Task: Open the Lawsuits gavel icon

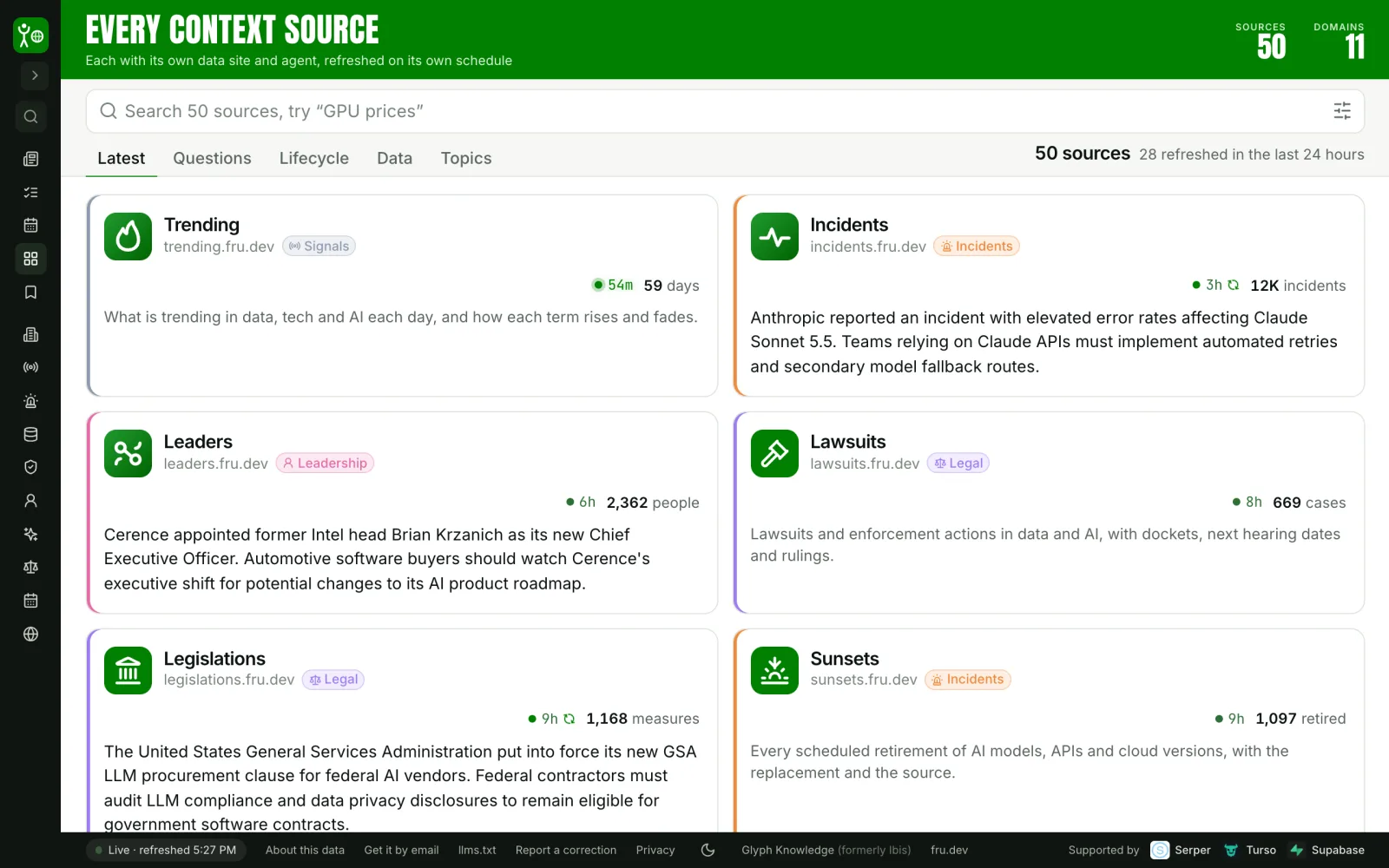Action: click(x=774, y=453)
